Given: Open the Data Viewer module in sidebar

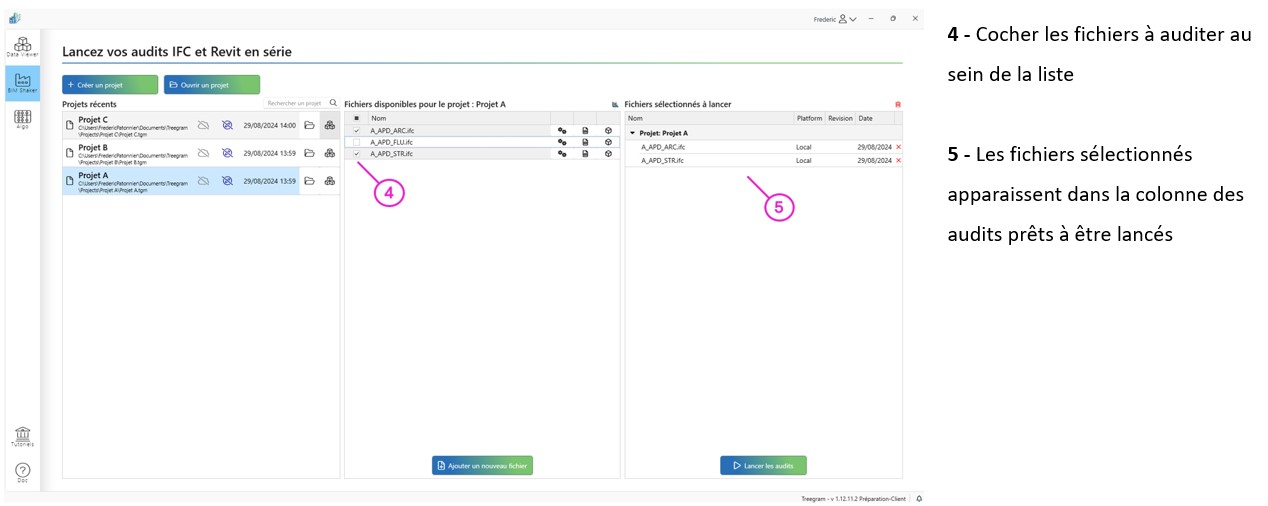Looking at the screenshot, I should [22, 46].
